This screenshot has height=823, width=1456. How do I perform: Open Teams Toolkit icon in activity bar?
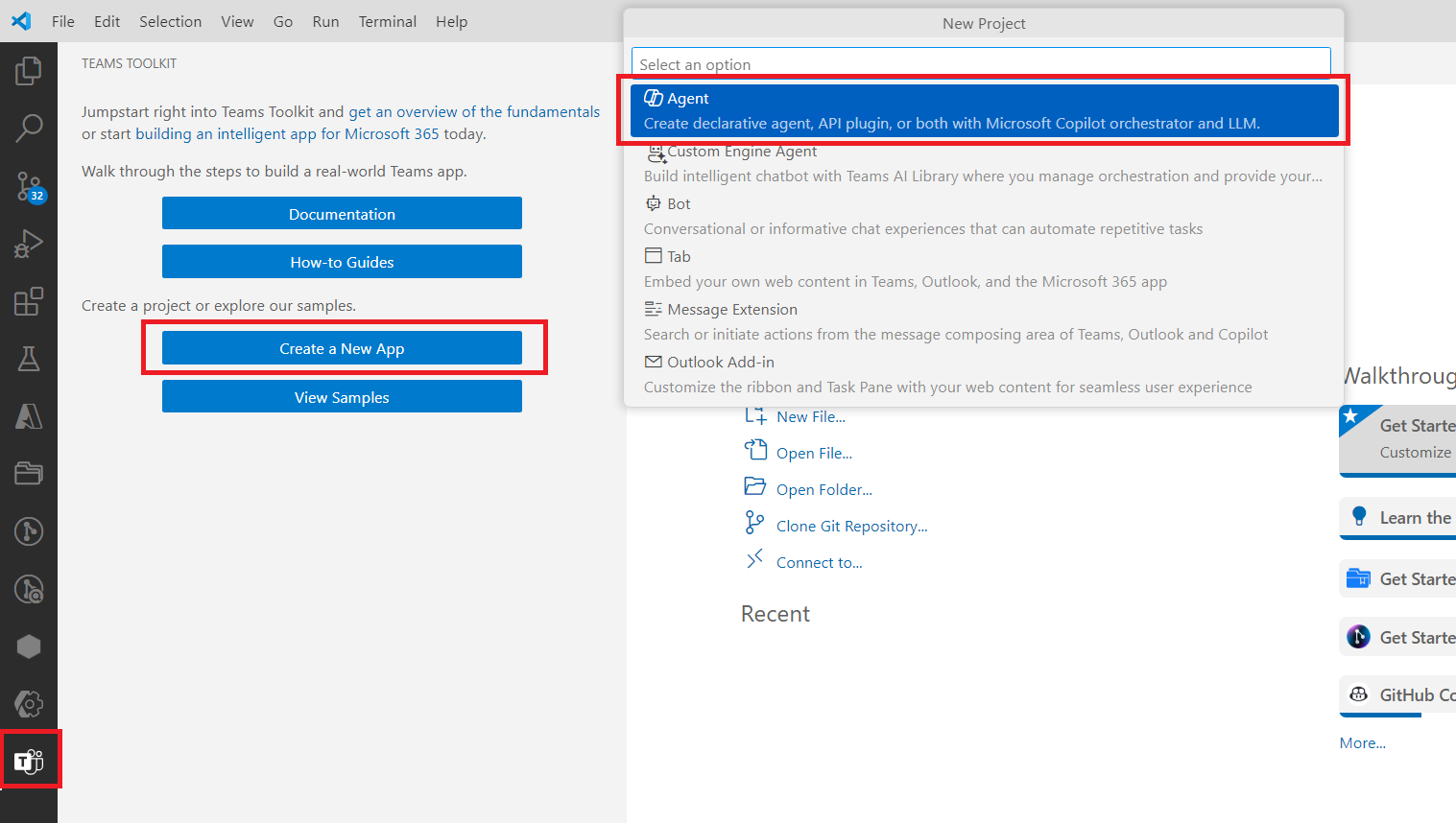(30, 761)
